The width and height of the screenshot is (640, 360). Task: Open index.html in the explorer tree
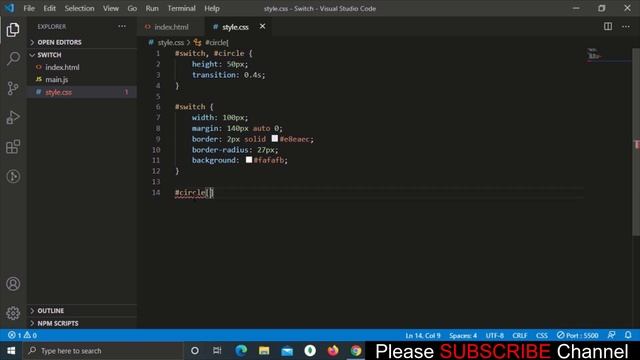(x=62, y=67)
